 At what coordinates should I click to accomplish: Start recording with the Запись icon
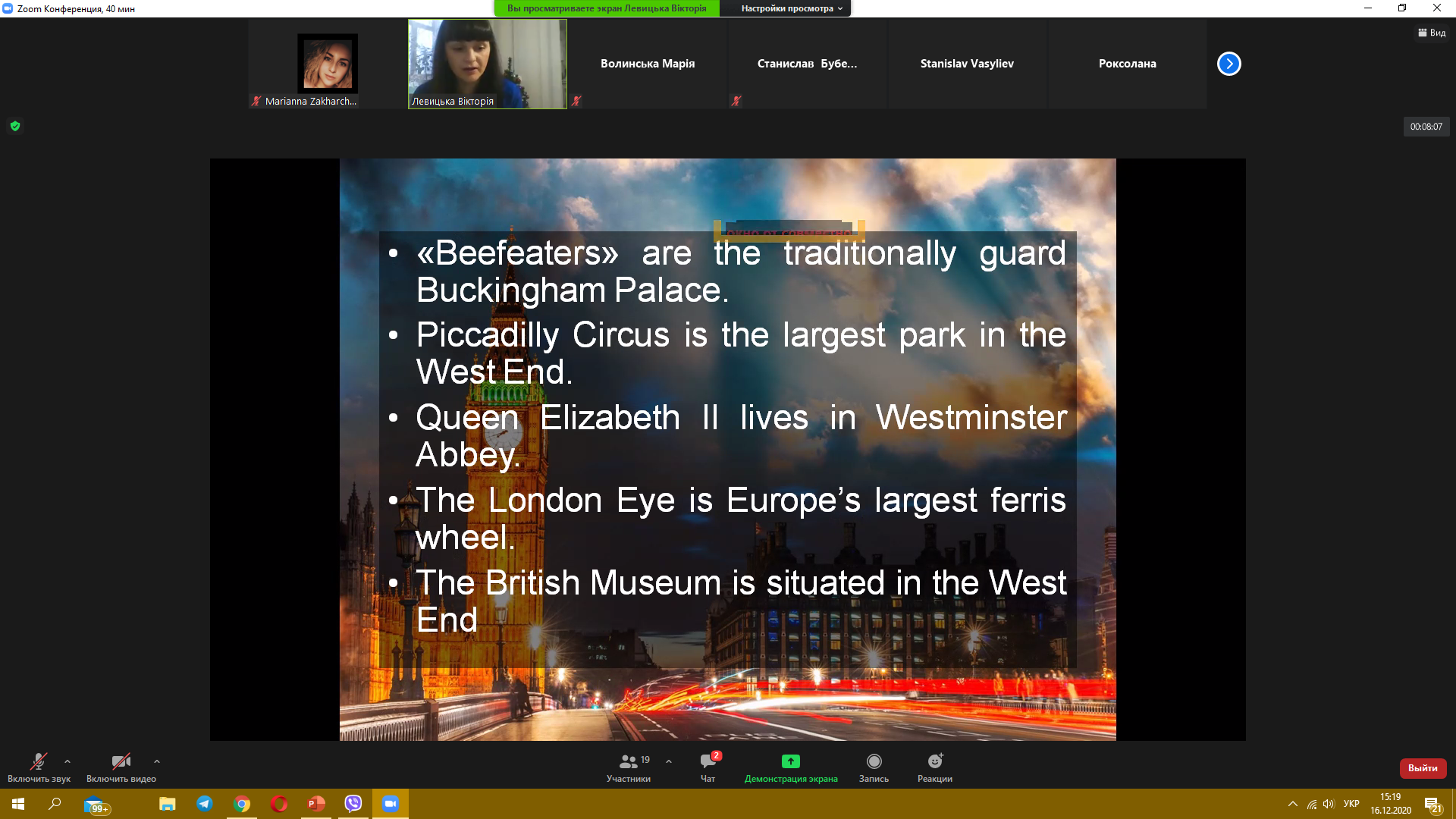874,761
